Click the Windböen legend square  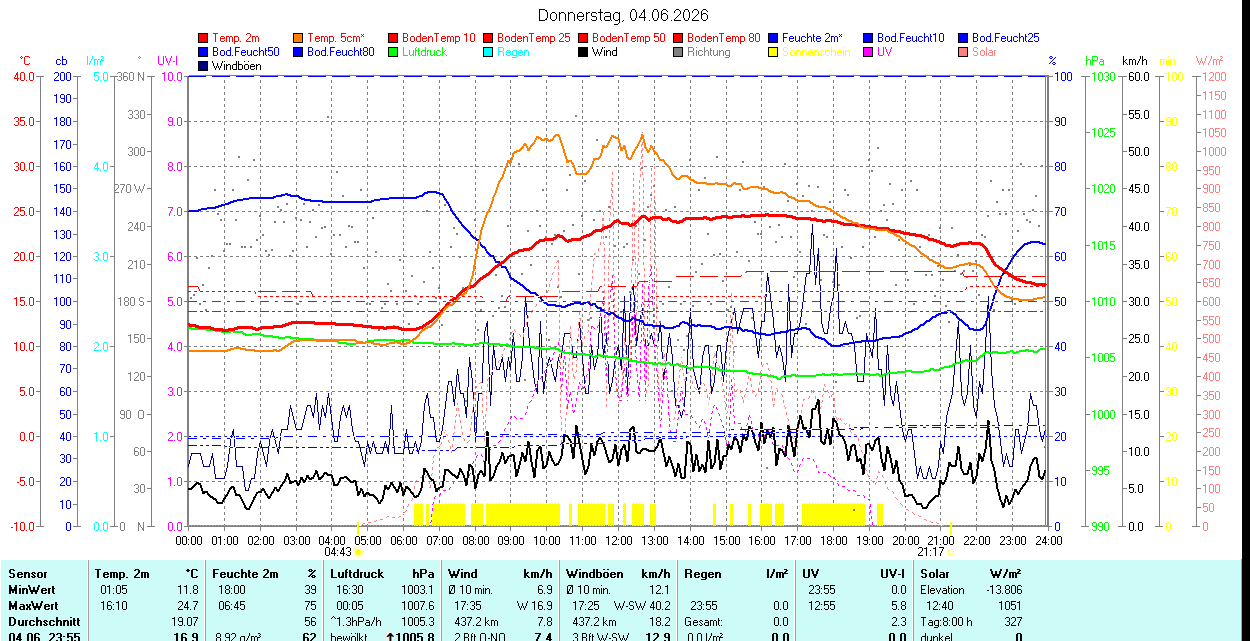click(204, 66)
